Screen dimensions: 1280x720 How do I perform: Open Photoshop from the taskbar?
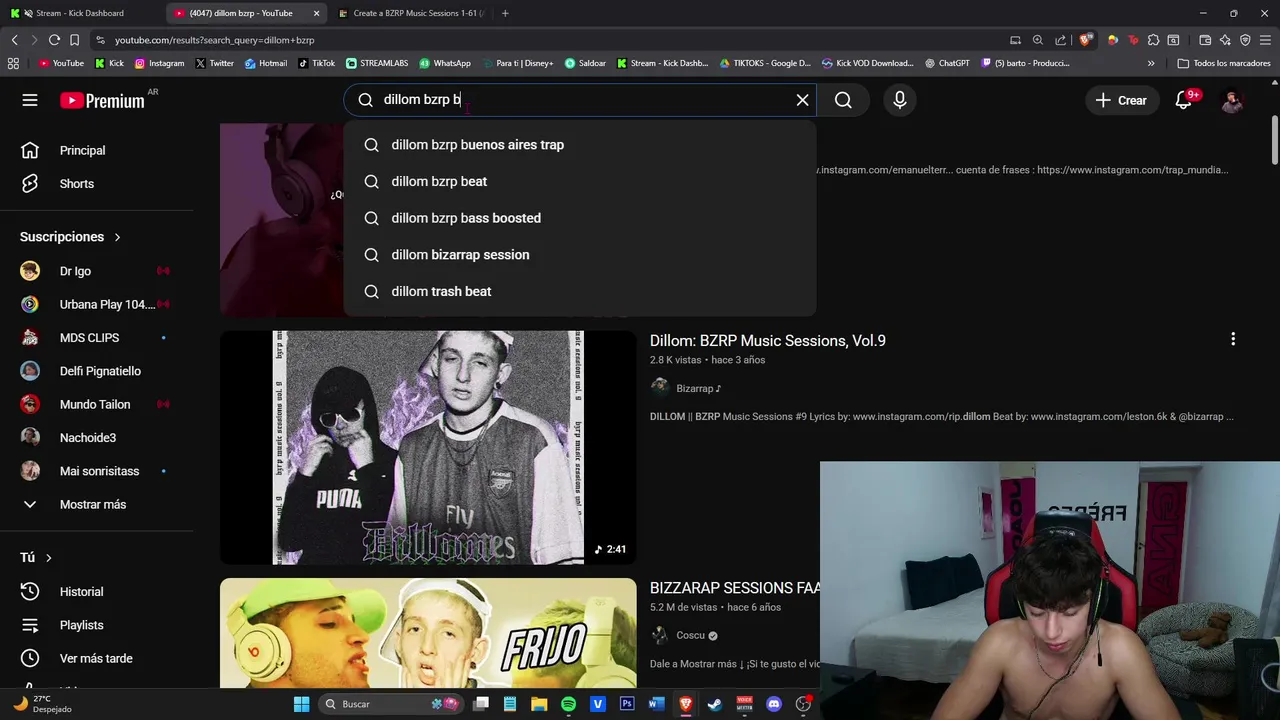627,704
